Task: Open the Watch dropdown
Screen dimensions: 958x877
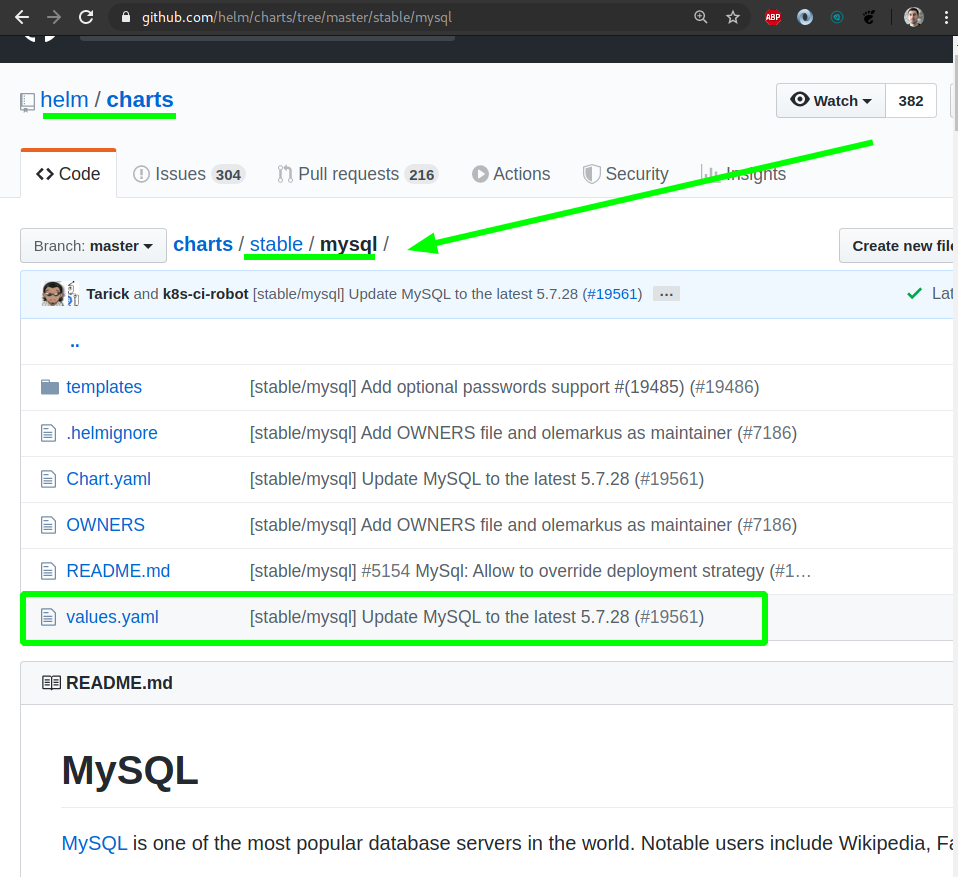Action: (831, 101)
